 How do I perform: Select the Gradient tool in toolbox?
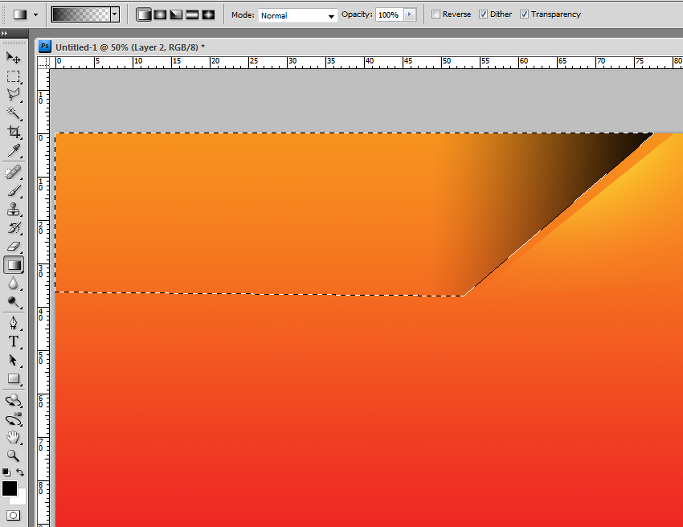point(14,265)
